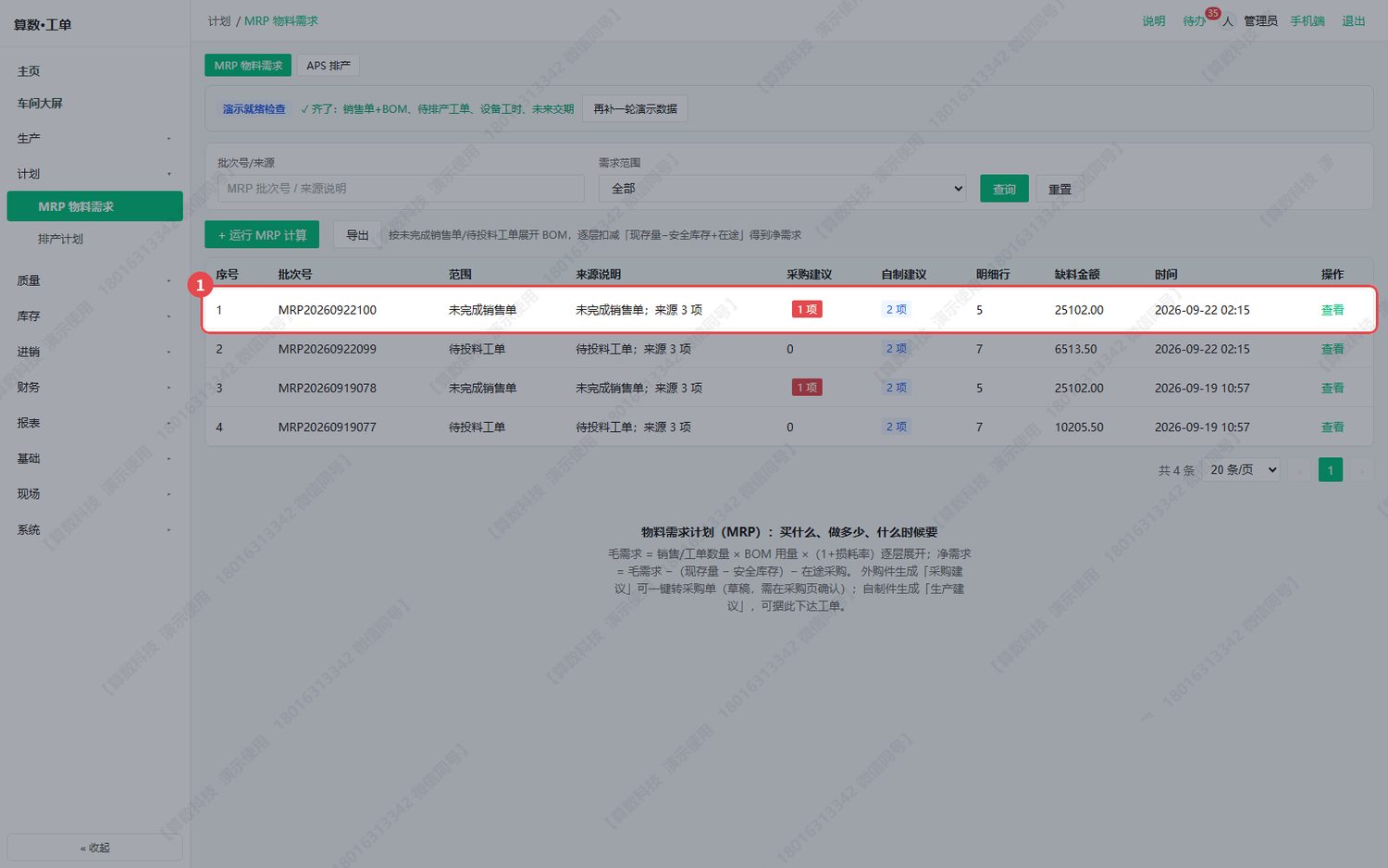Click 退出 to log out

[x=1354, y=21]
